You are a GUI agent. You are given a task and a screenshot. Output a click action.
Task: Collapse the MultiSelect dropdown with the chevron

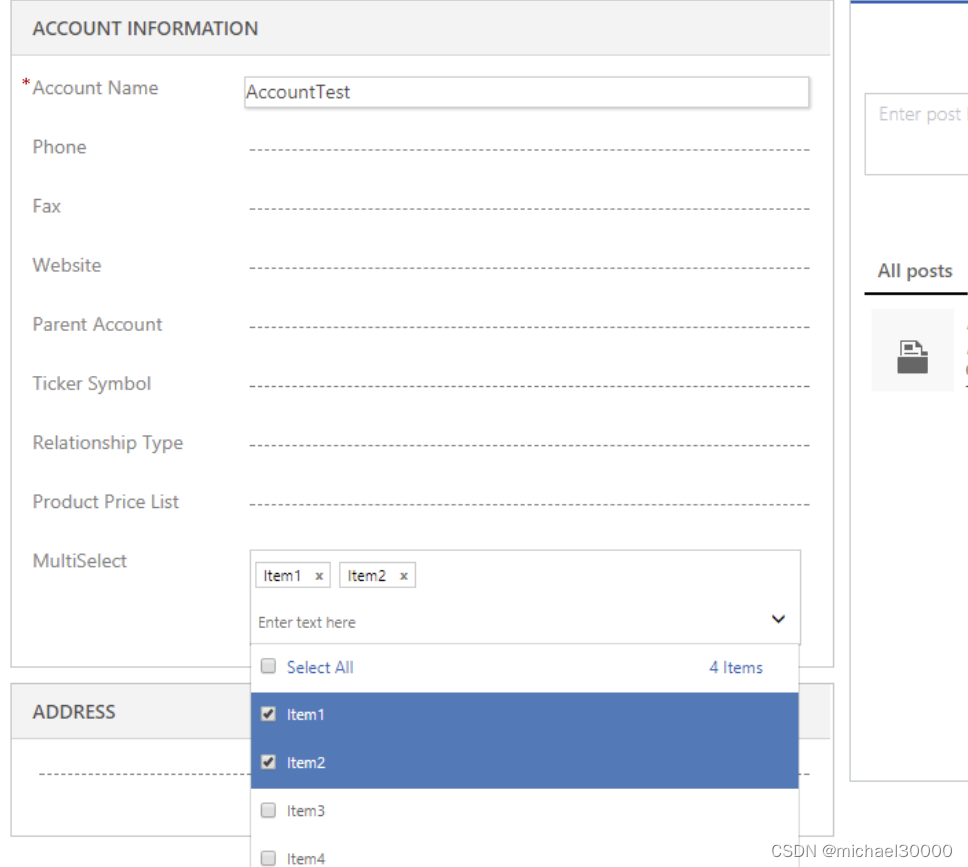(778, 619)
